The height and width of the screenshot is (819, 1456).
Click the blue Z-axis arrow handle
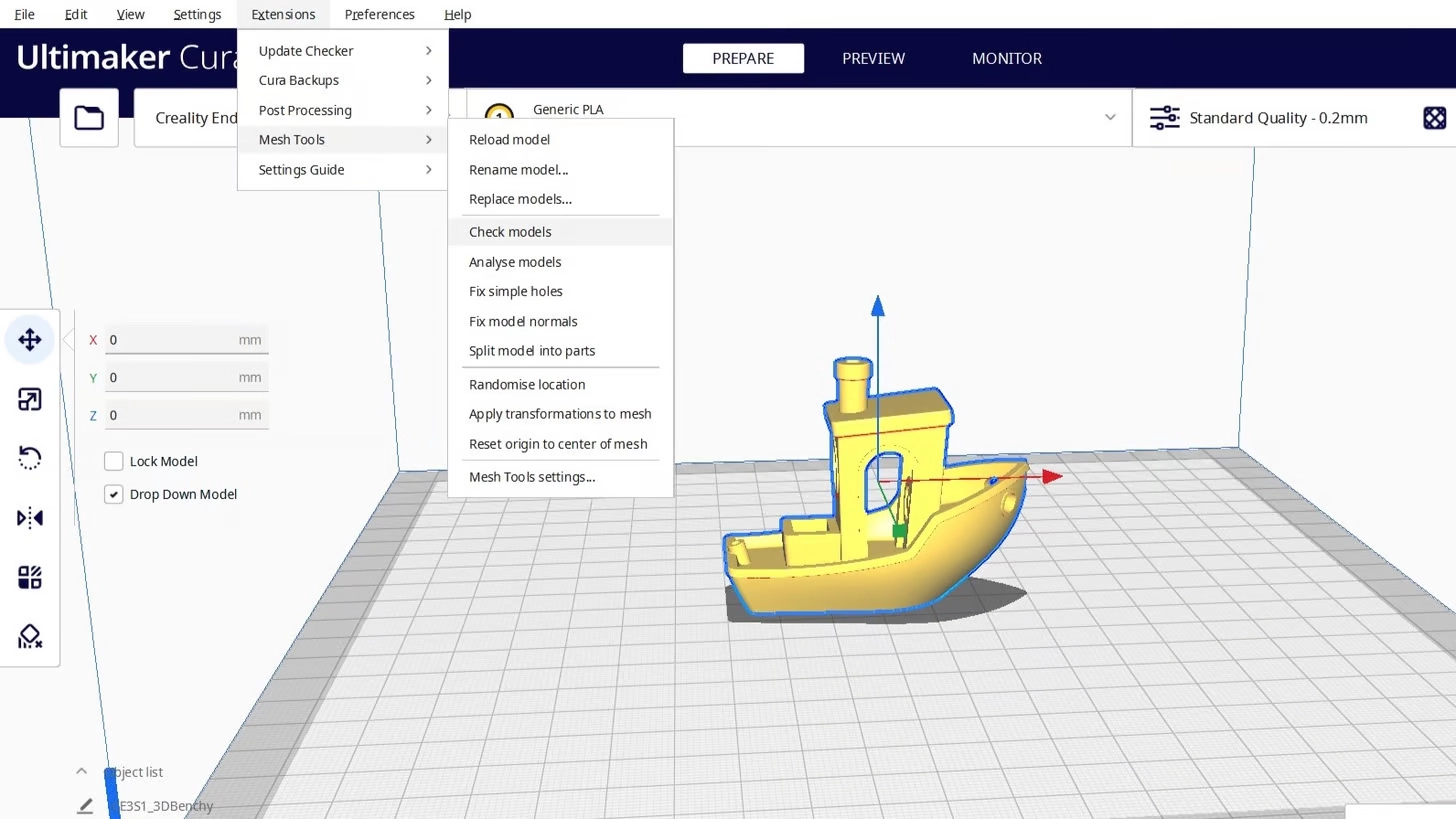[877, 306]
